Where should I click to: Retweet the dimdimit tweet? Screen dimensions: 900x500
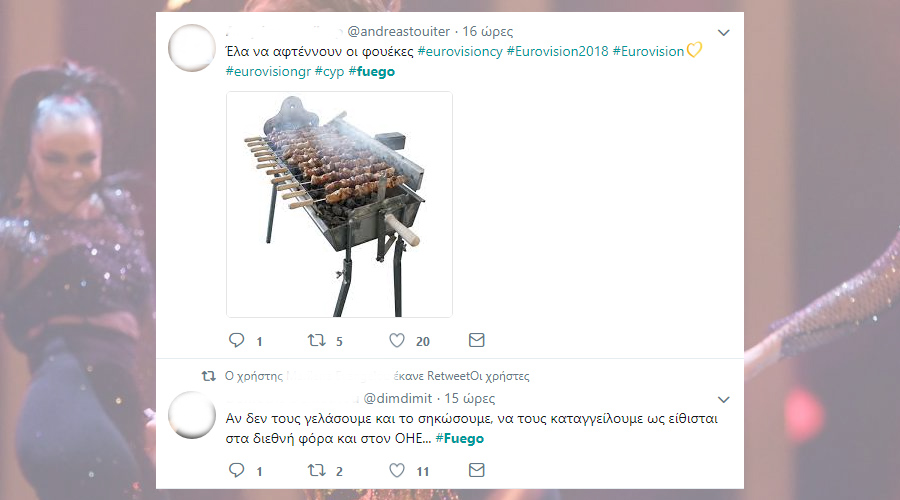click(316, 471)
